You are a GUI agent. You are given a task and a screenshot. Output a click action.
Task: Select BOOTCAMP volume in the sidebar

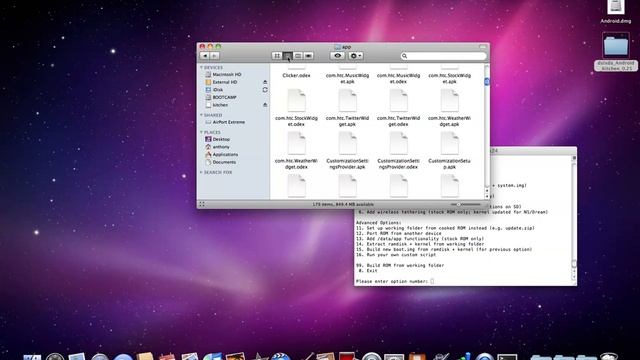(x=221, y=97)
